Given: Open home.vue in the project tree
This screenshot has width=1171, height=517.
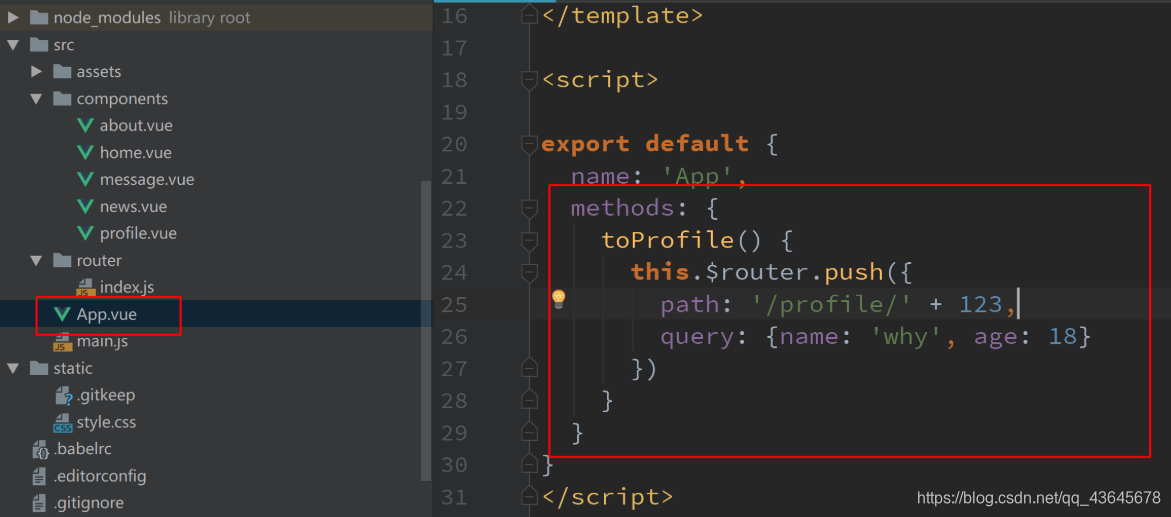Looking at the screenshot, I should coord(135,152).
